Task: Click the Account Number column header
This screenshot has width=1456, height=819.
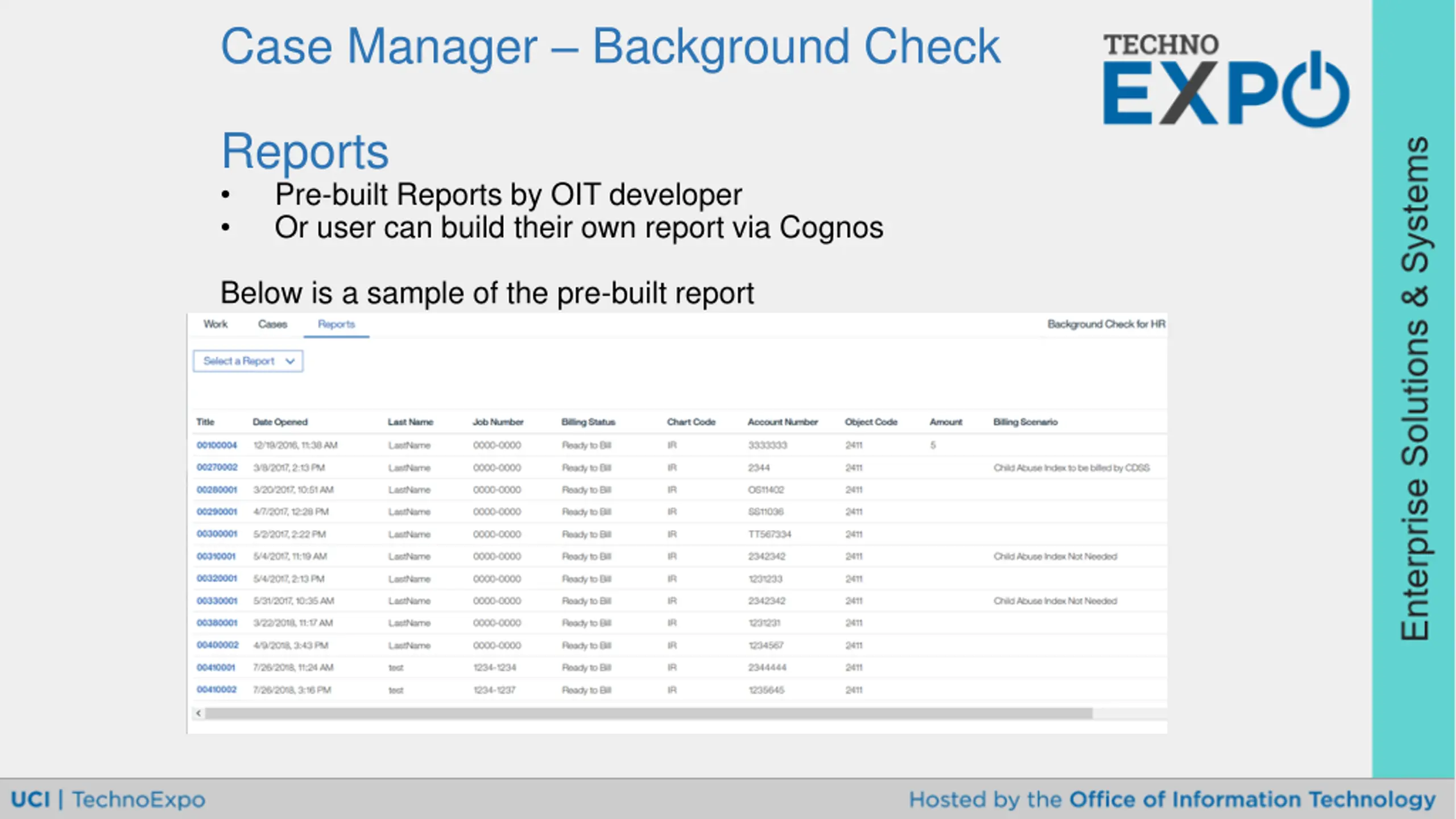Action: click(x=783, y=422)
